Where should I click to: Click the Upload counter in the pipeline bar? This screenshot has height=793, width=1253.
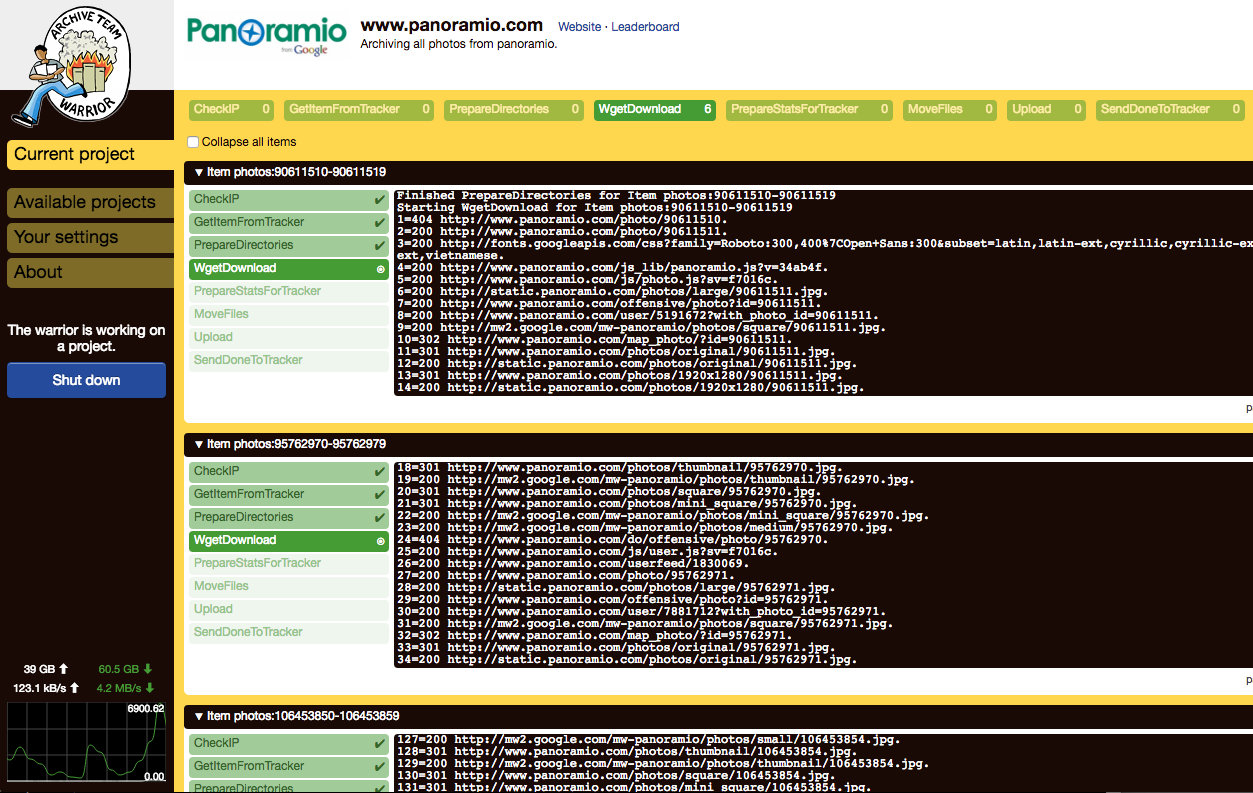pyautogui.click(x=1046, y=109)
